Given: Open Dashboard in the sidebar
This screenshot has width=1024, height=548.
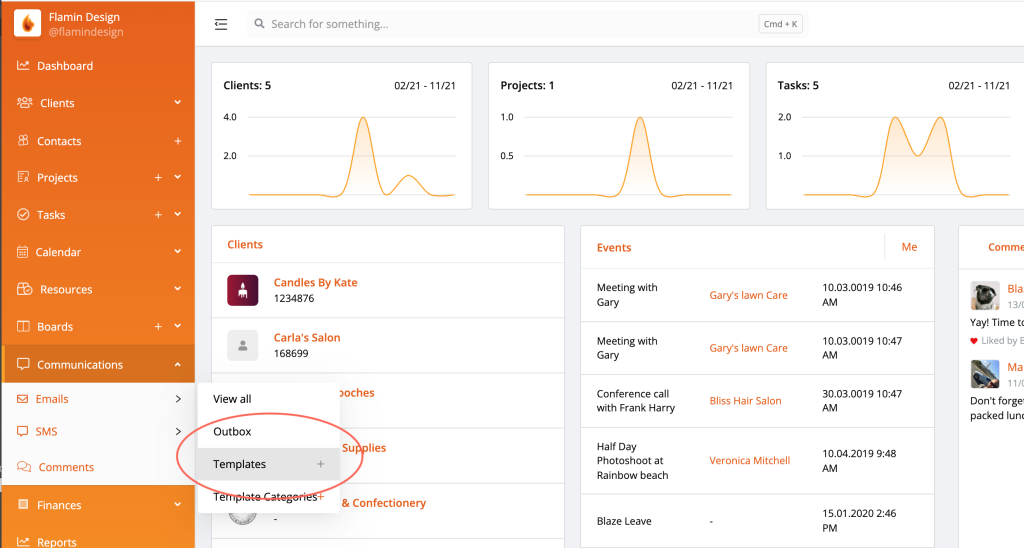Looking at the screenshot, I should pos(64,66).
